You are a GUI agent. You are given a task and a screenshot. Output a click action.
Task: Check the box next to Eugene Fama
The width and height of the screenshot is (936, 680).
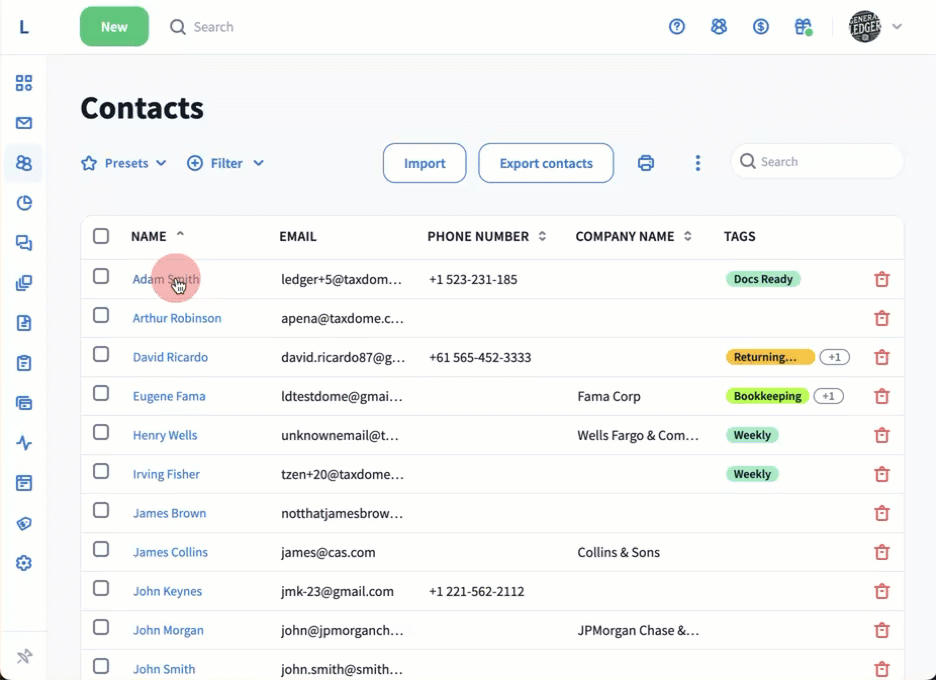pyautogui.click(x=101, y=393)
